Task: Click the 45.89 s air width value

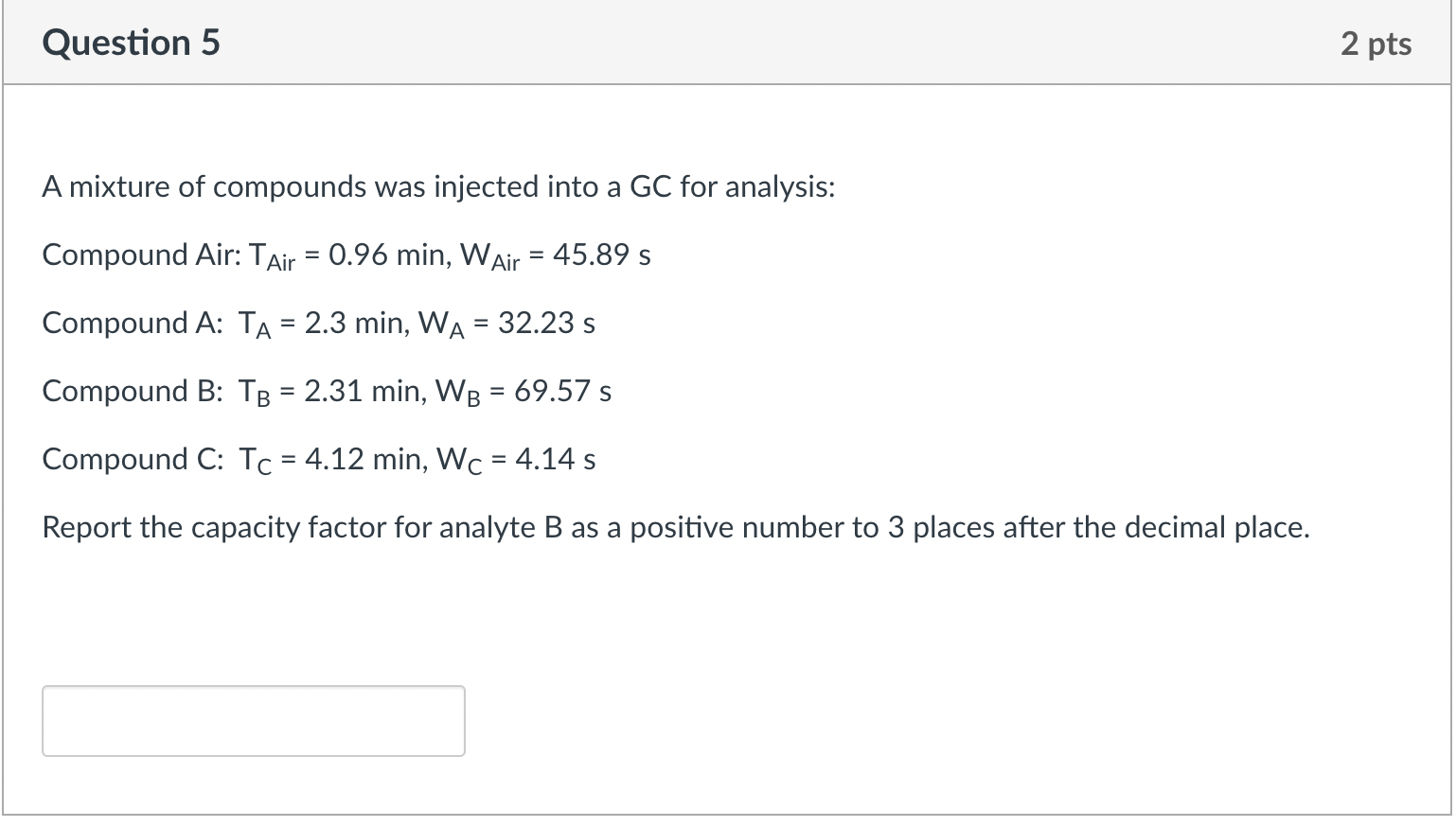Action: (x=602, y=255)
